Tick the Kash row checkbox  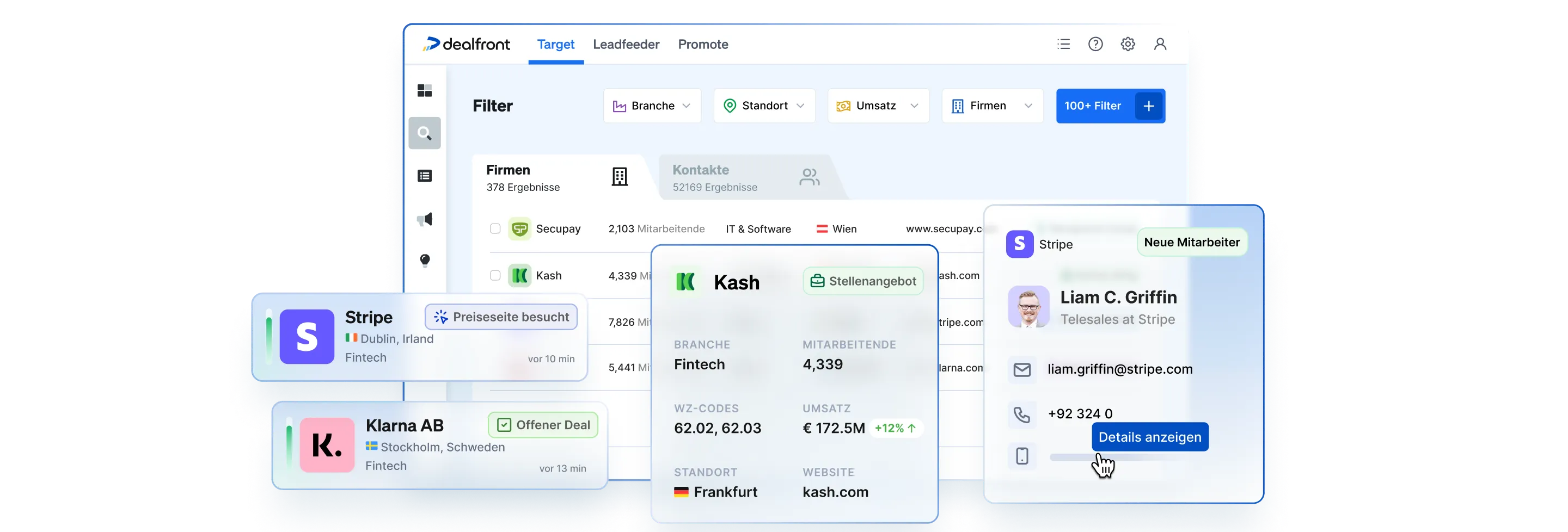pyautogui.click(x=495, y=275)
